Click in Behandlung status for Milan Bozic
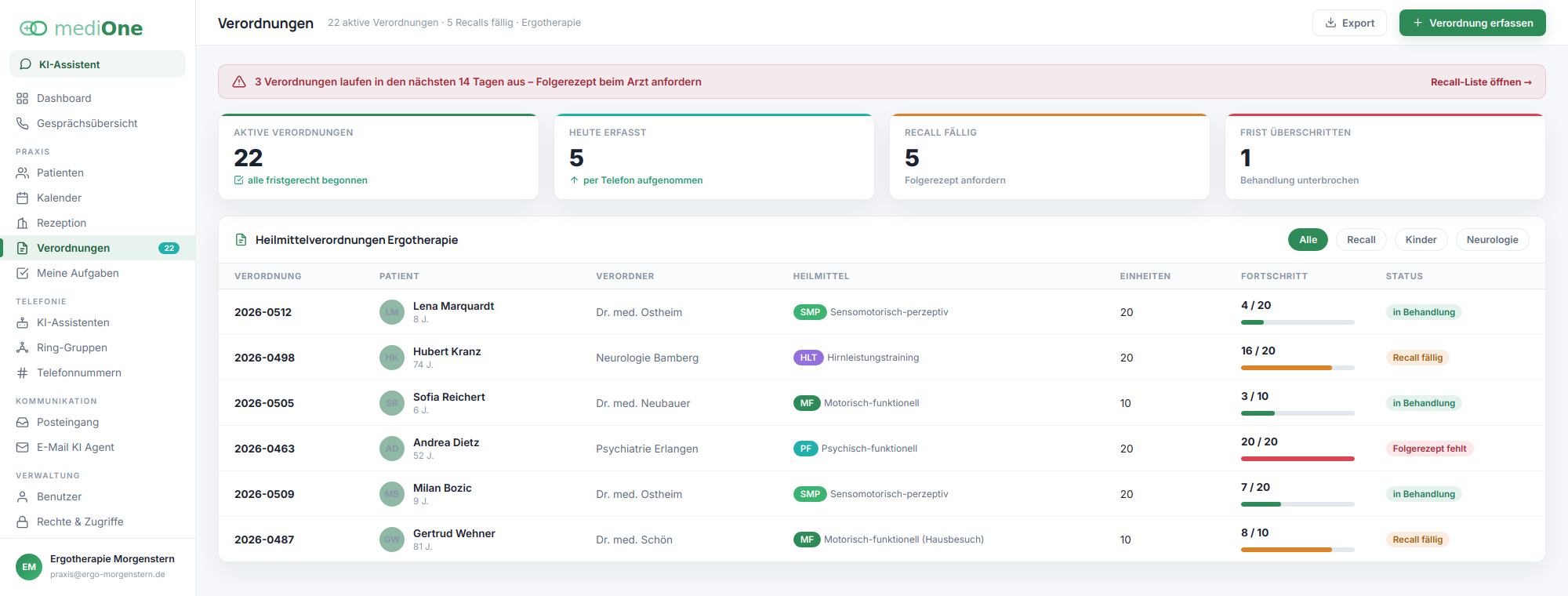 tap(1424, 494)
